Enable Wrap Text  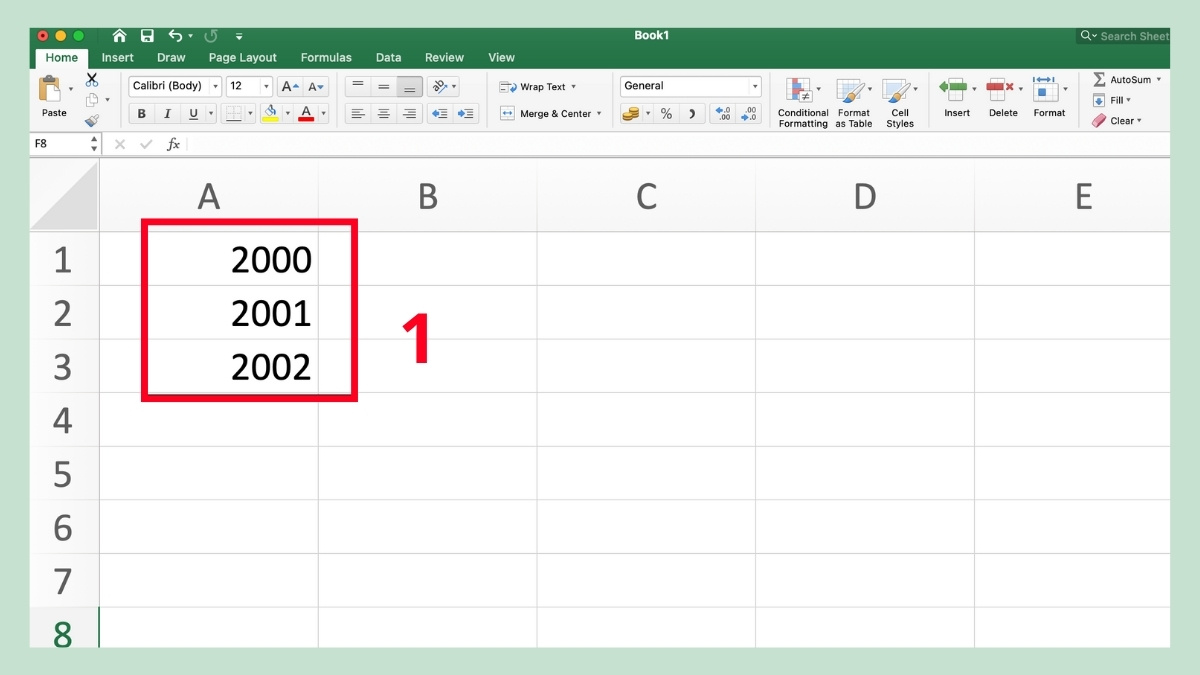(x=540, y=86)
